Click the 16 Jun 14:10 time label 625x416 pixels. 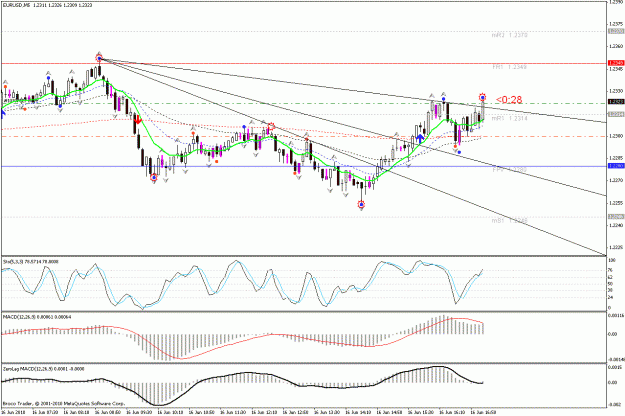click(358, 413)
